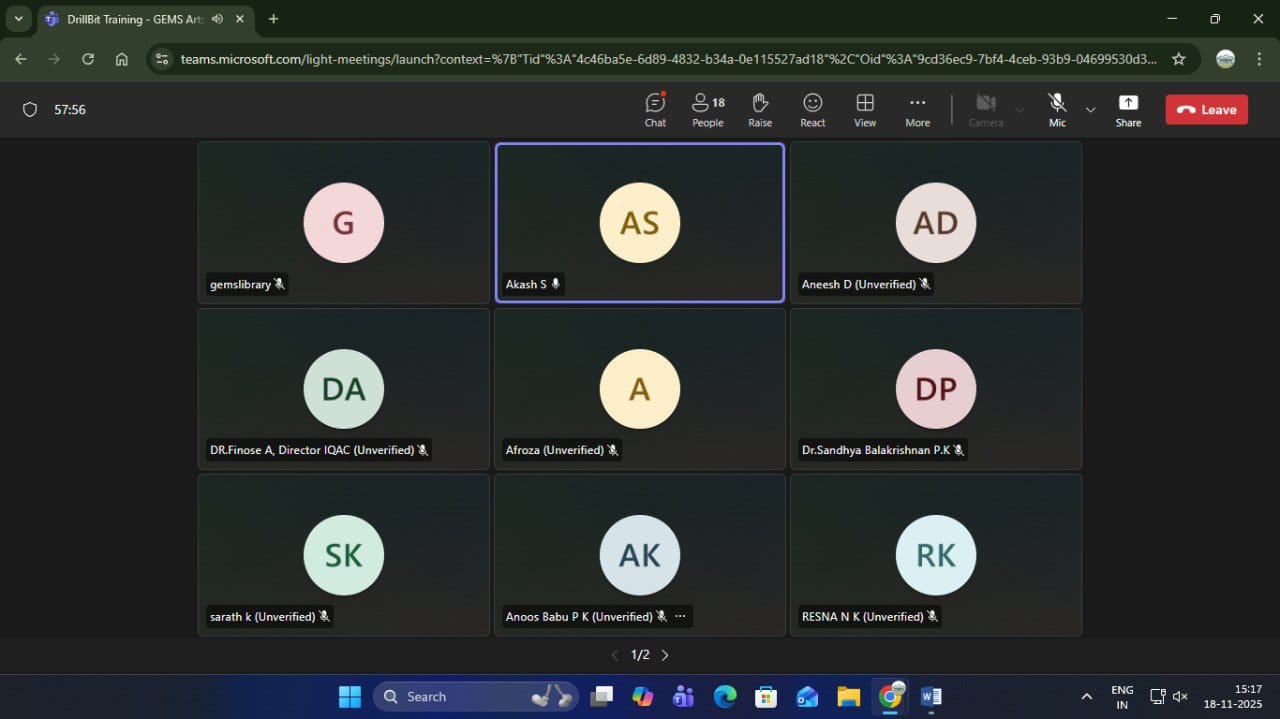Share your screen with Share button

[1128, 110]
